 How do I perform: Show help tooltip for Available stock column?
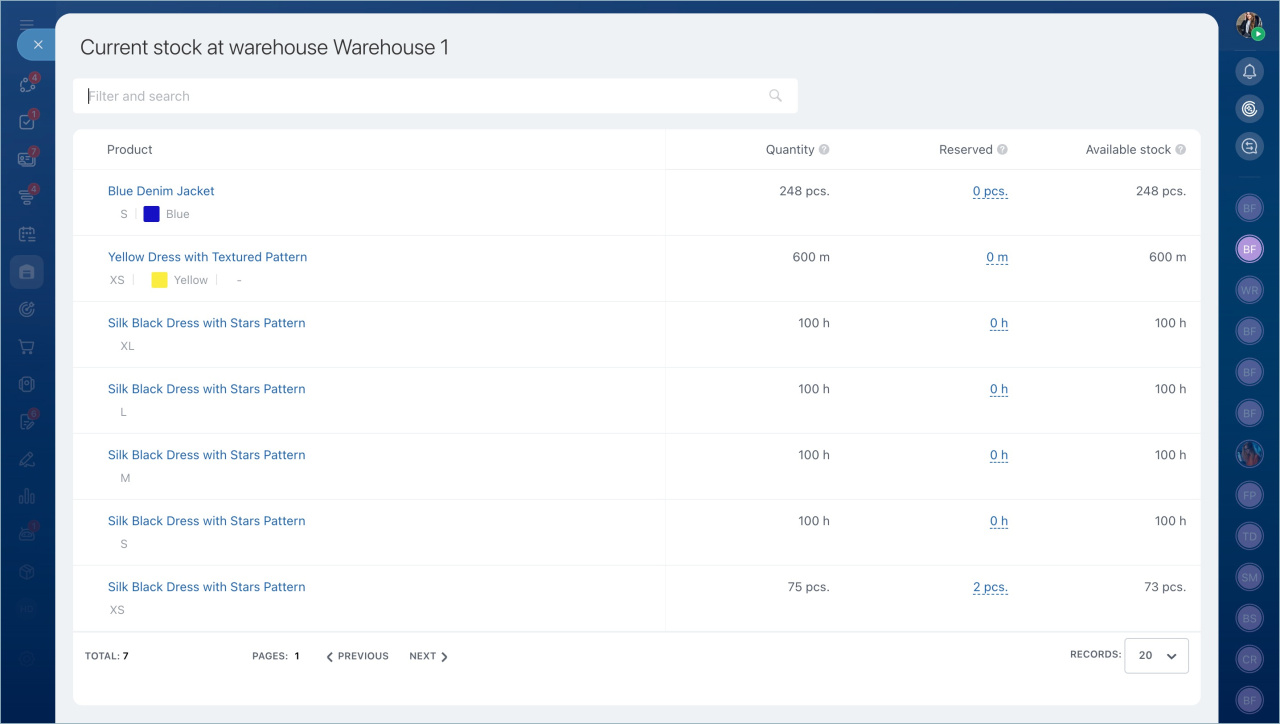click(1180, 150)
